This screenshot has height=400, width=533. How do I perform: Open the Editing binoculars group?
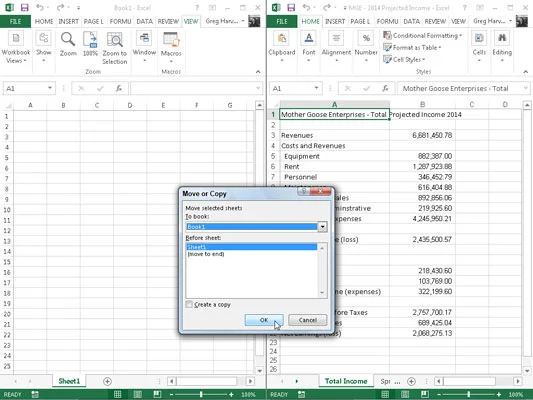click(x=502, y=47)
